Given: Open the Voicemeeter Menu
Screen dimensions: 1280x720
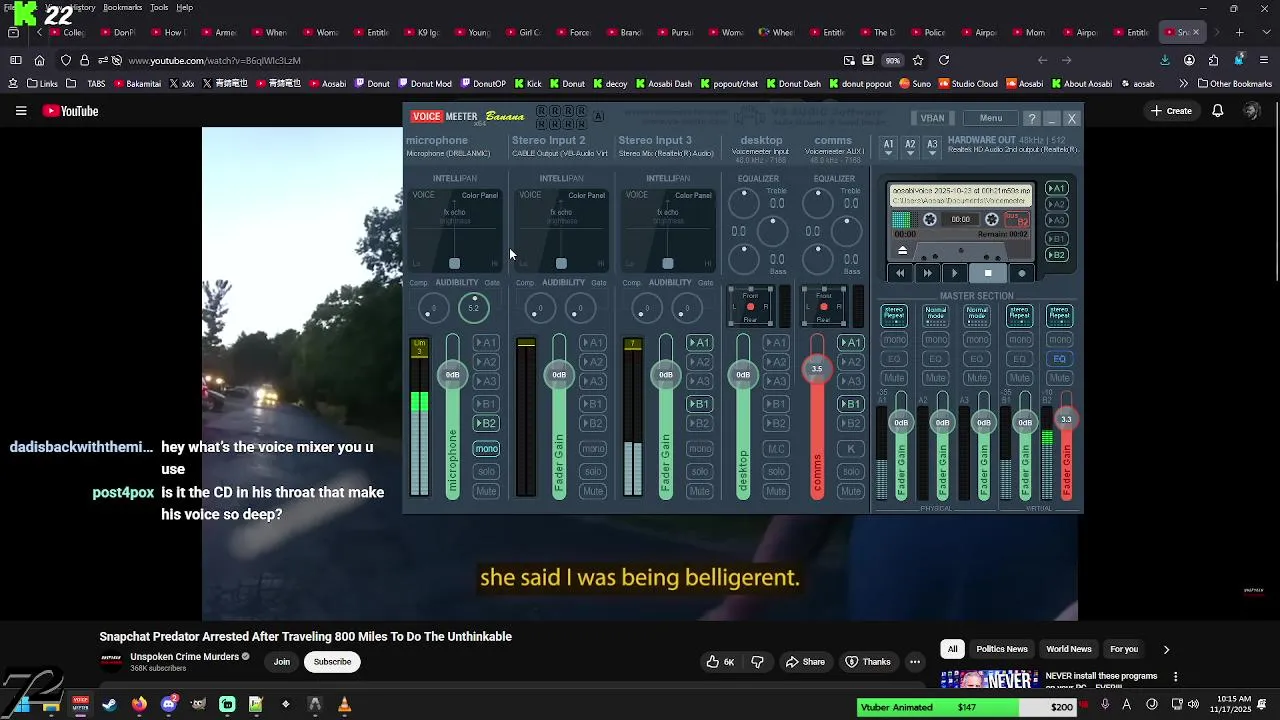Looking at the screenshot, I should pos(991,118).
